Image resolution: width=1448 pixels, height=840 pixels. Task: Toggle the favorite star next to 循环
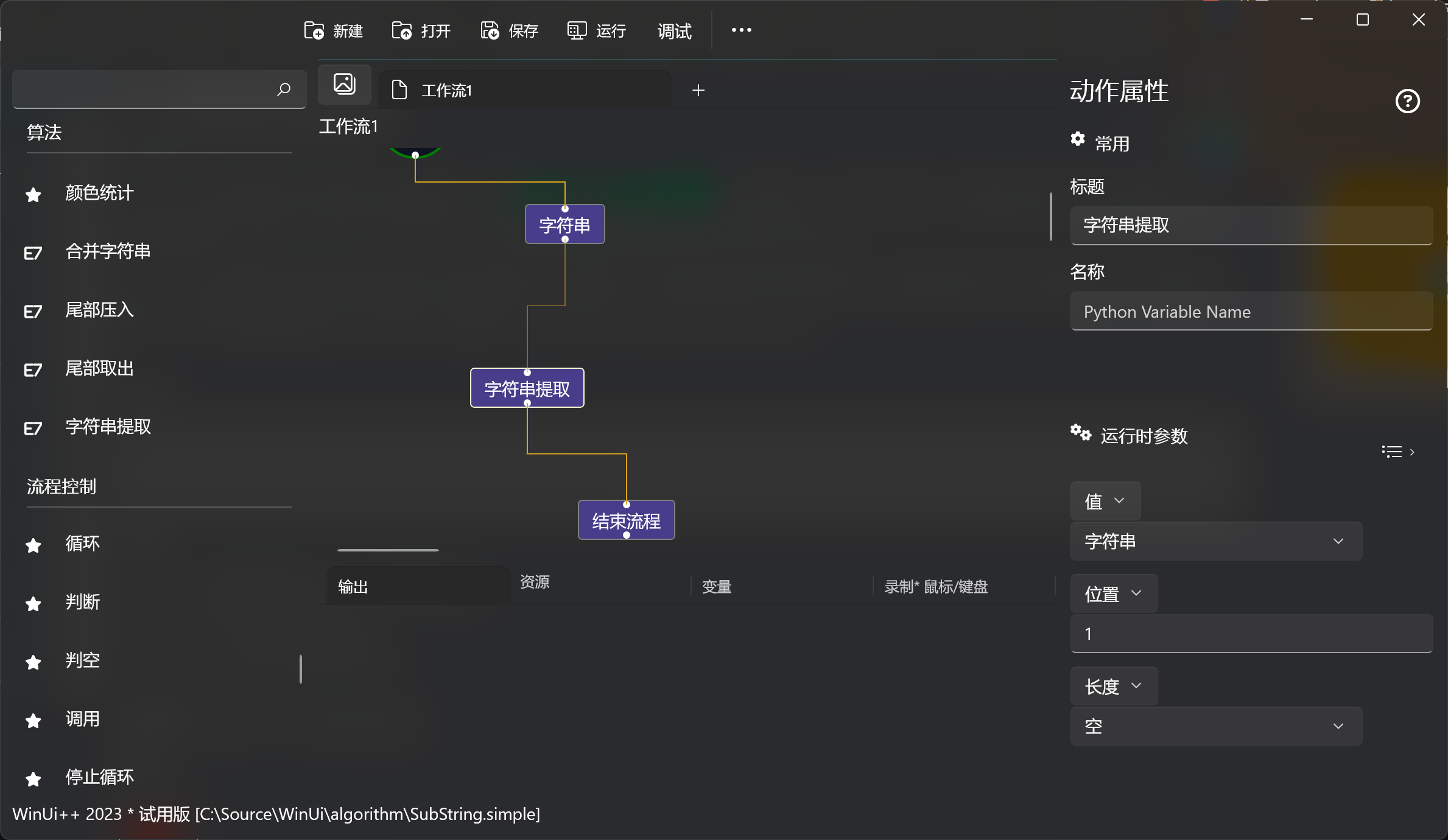pos(32,545)
